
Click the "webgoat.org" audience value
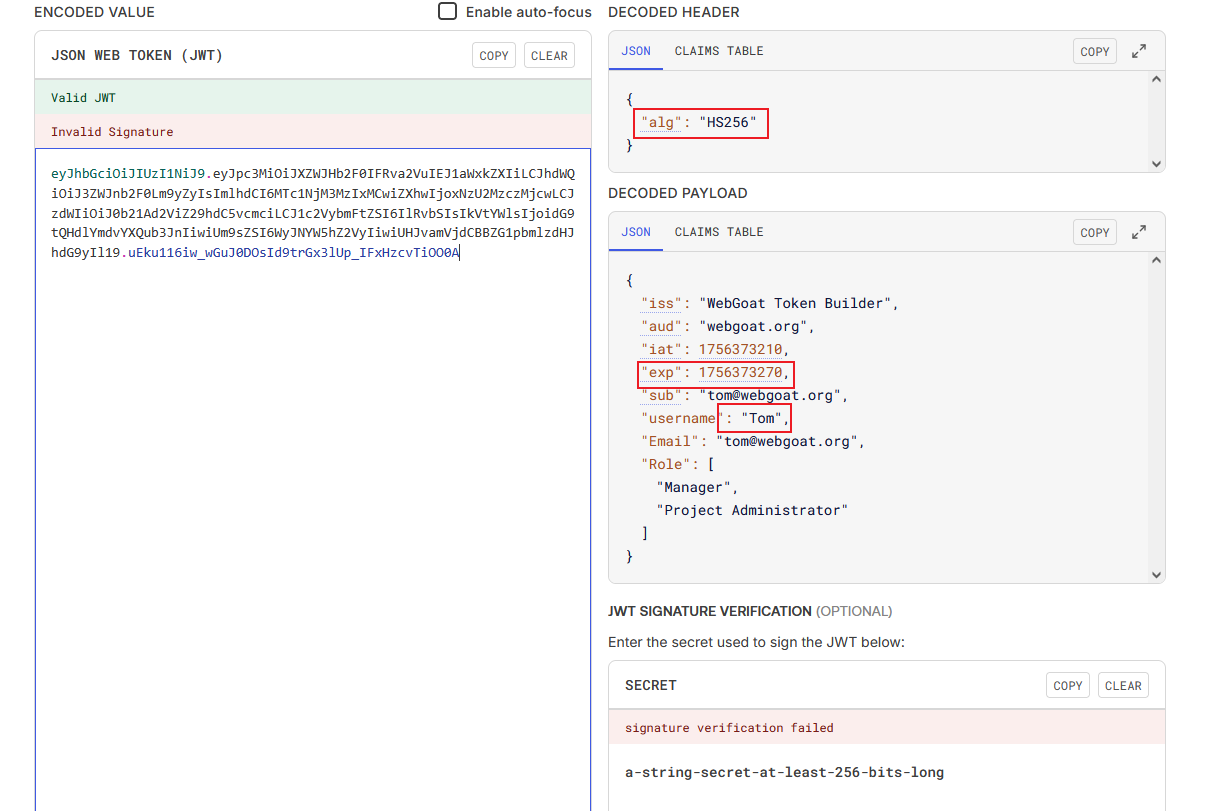pyautogui.click(x=753, y=326)
